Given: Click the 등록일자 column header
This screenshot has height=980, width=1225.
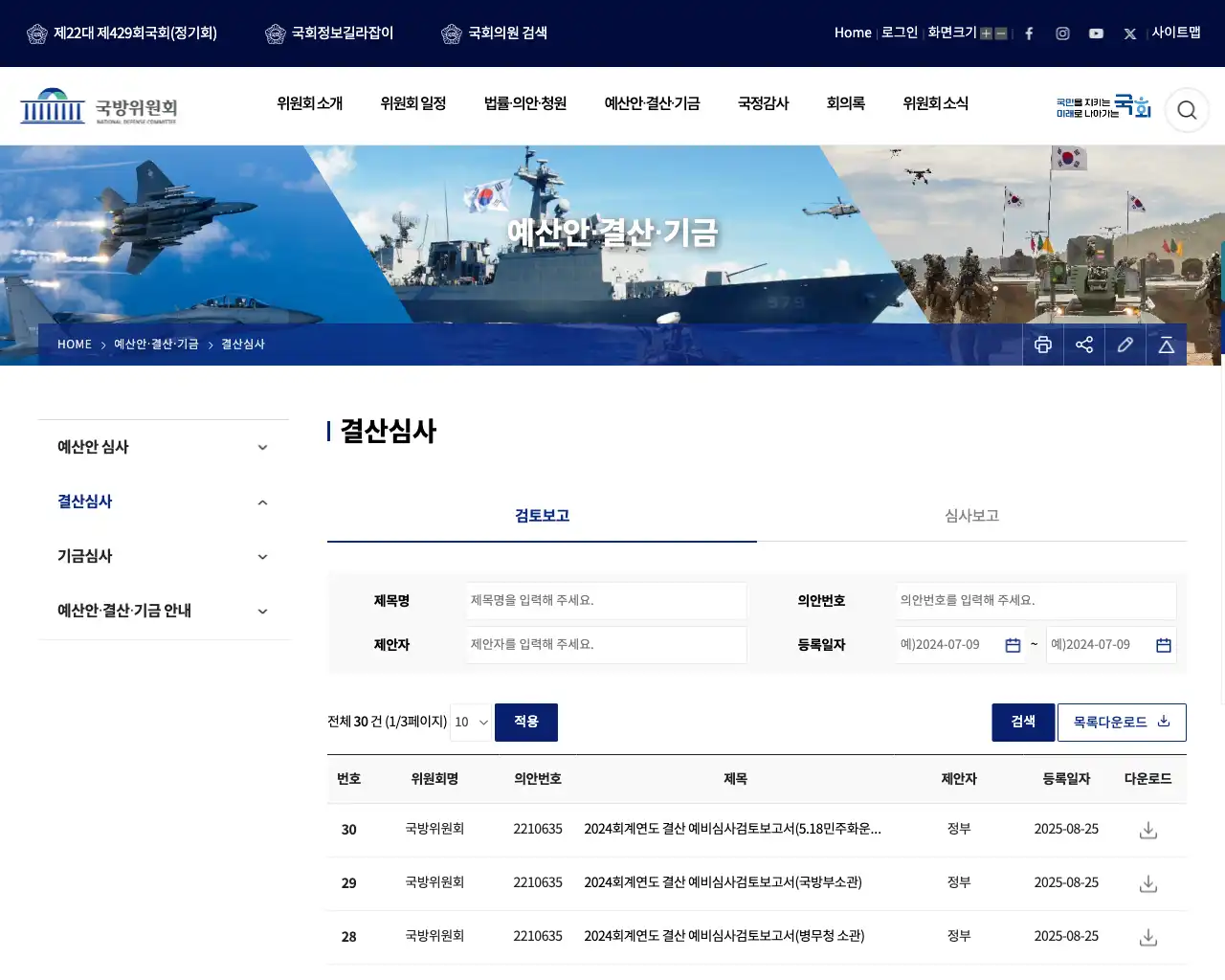Looking at the screenshot, I should (1066, 779).
